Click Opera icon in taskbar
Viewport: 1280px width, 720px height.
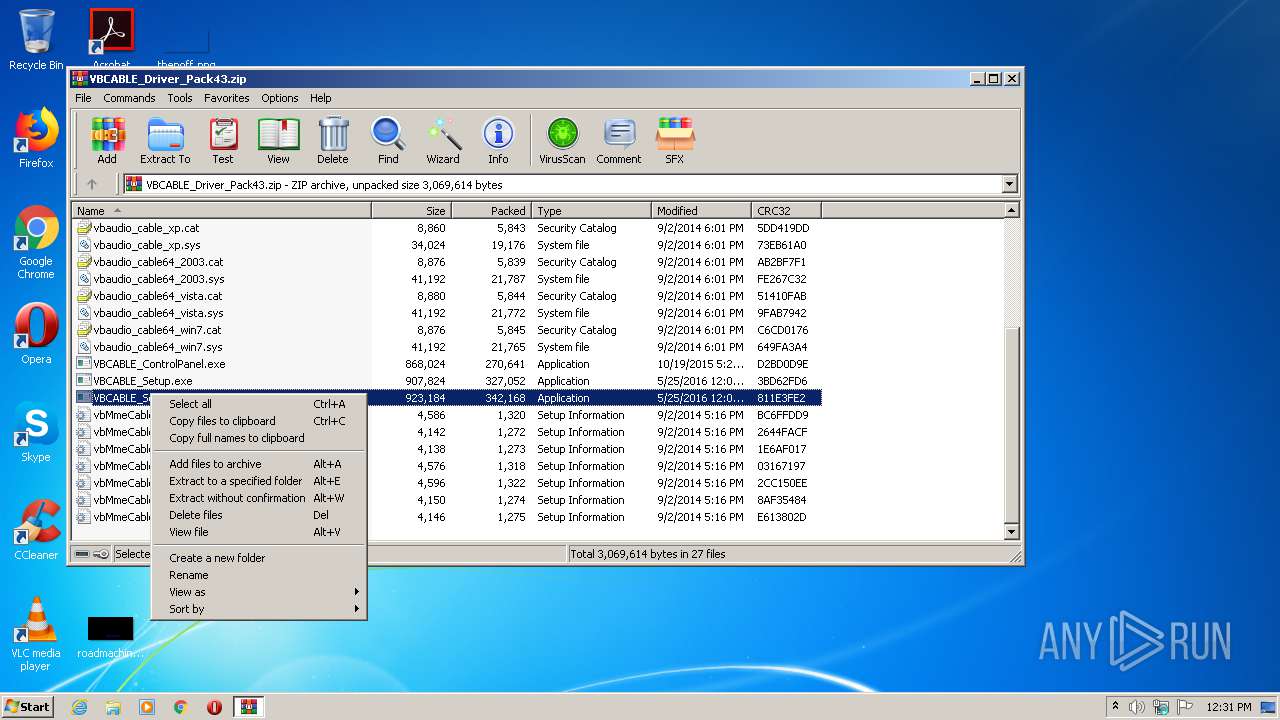click(x=214, y=707)
